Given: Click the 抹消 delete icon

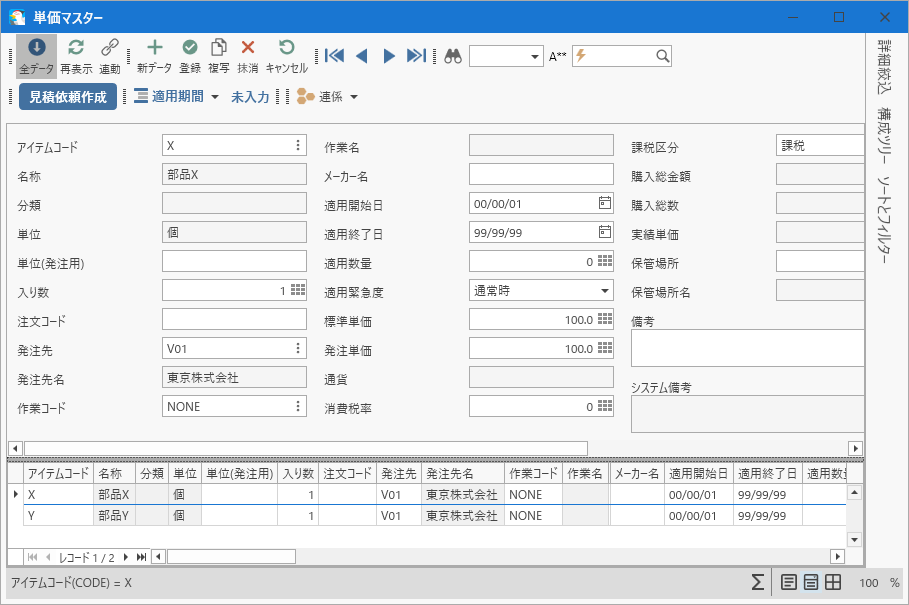Looking at the screenshot, I should pyautogui.click(x=248, y=48).
